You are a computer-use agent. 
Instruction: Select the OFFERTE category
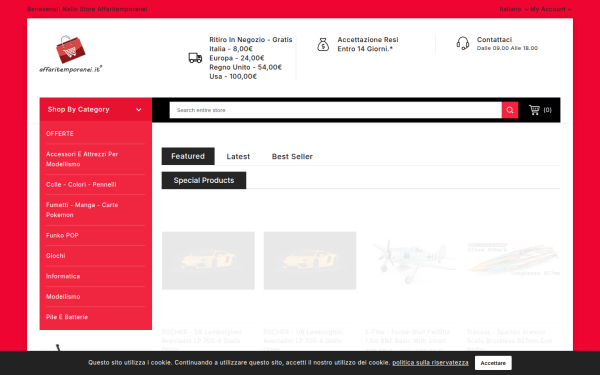(x=60, y=134)
